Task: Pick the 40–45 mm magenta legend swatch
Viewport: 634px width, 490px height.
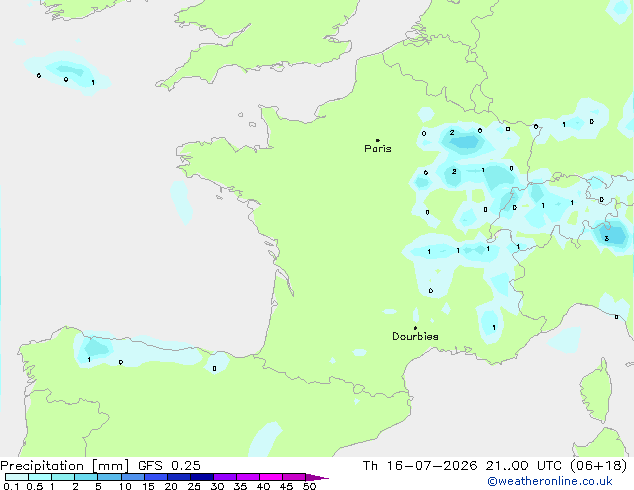Action: (271, 477)
